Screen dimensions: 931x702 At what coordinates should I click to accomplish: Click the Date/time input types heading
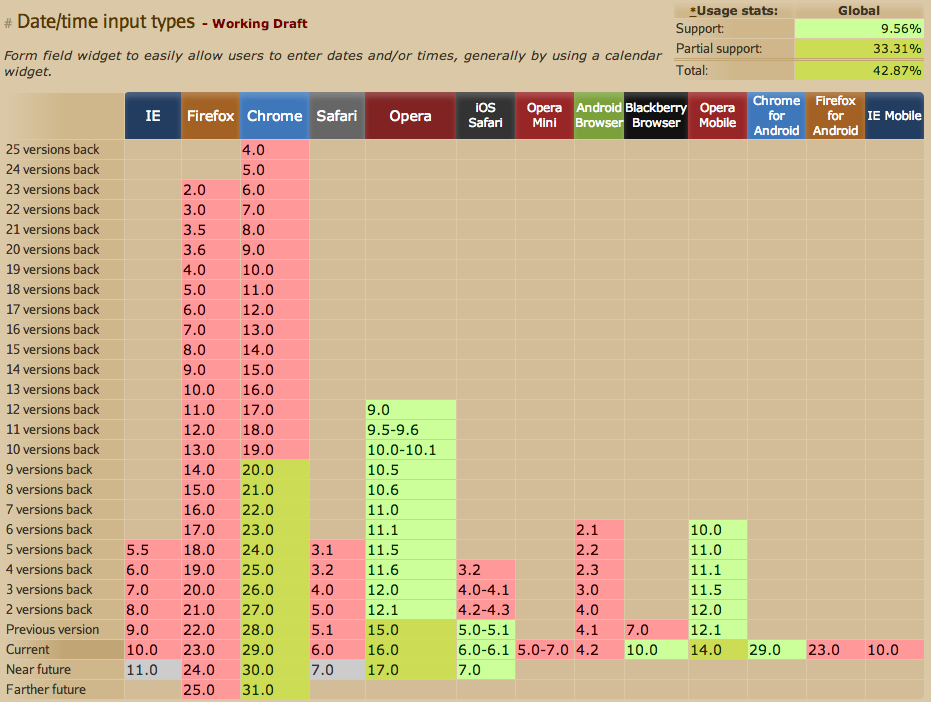[x=106, y=21]
